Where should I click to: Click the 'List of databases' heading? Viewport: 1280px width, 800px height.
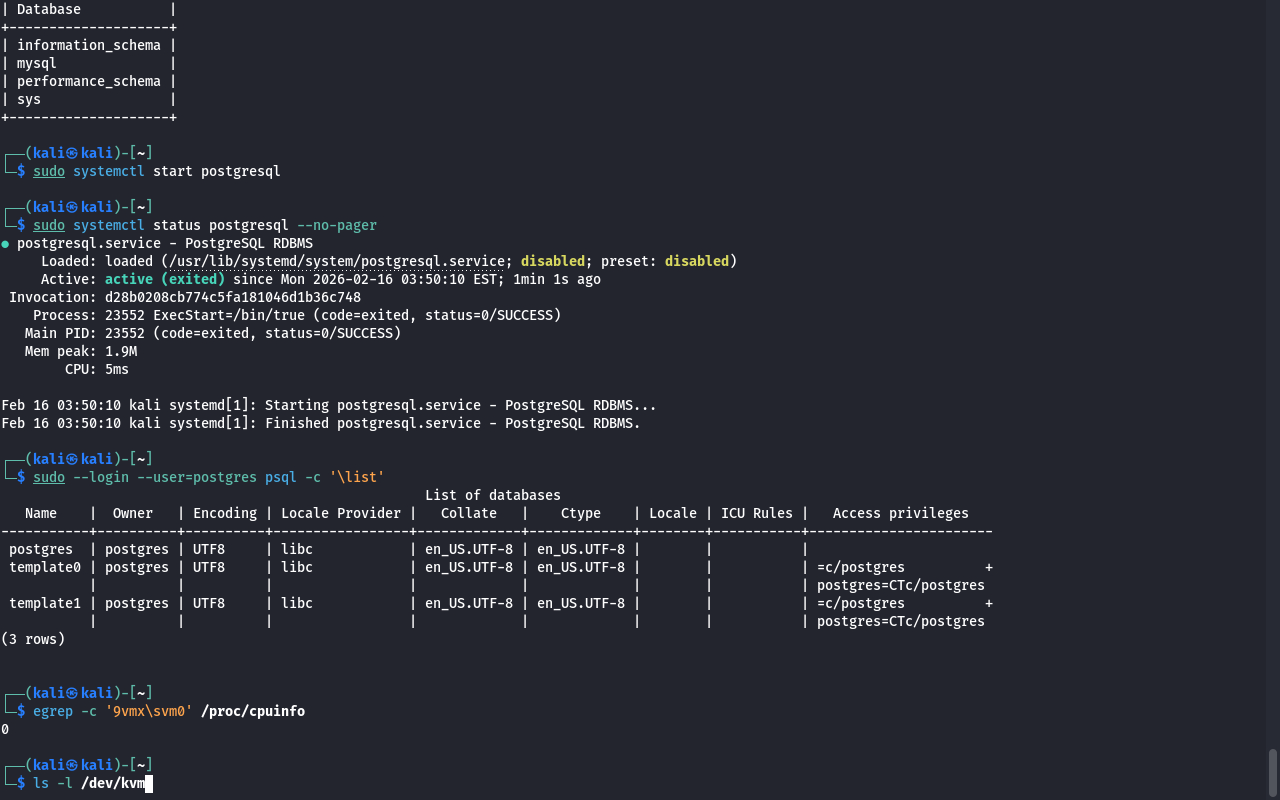tap(492, 495)
